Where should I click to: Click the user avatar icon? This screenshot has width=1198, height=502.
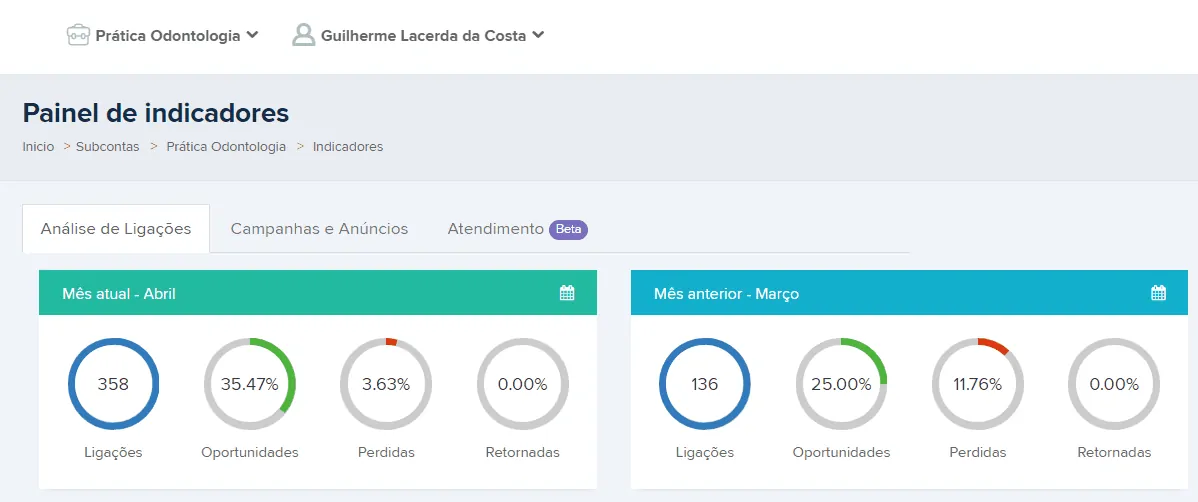click(x=303, y=36)
